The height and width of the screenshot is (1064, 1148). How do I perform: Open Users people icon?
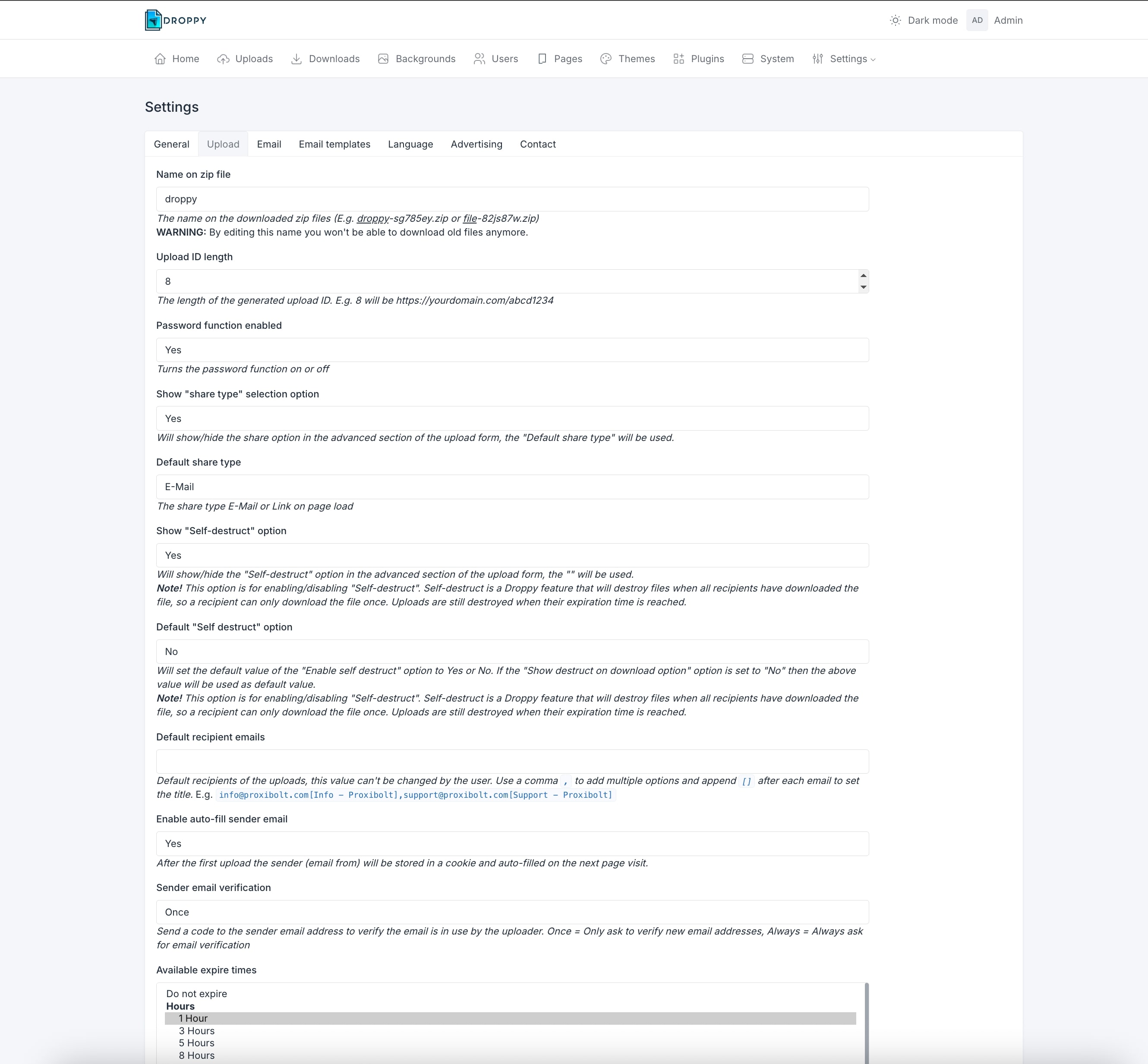tap(479, 59)
